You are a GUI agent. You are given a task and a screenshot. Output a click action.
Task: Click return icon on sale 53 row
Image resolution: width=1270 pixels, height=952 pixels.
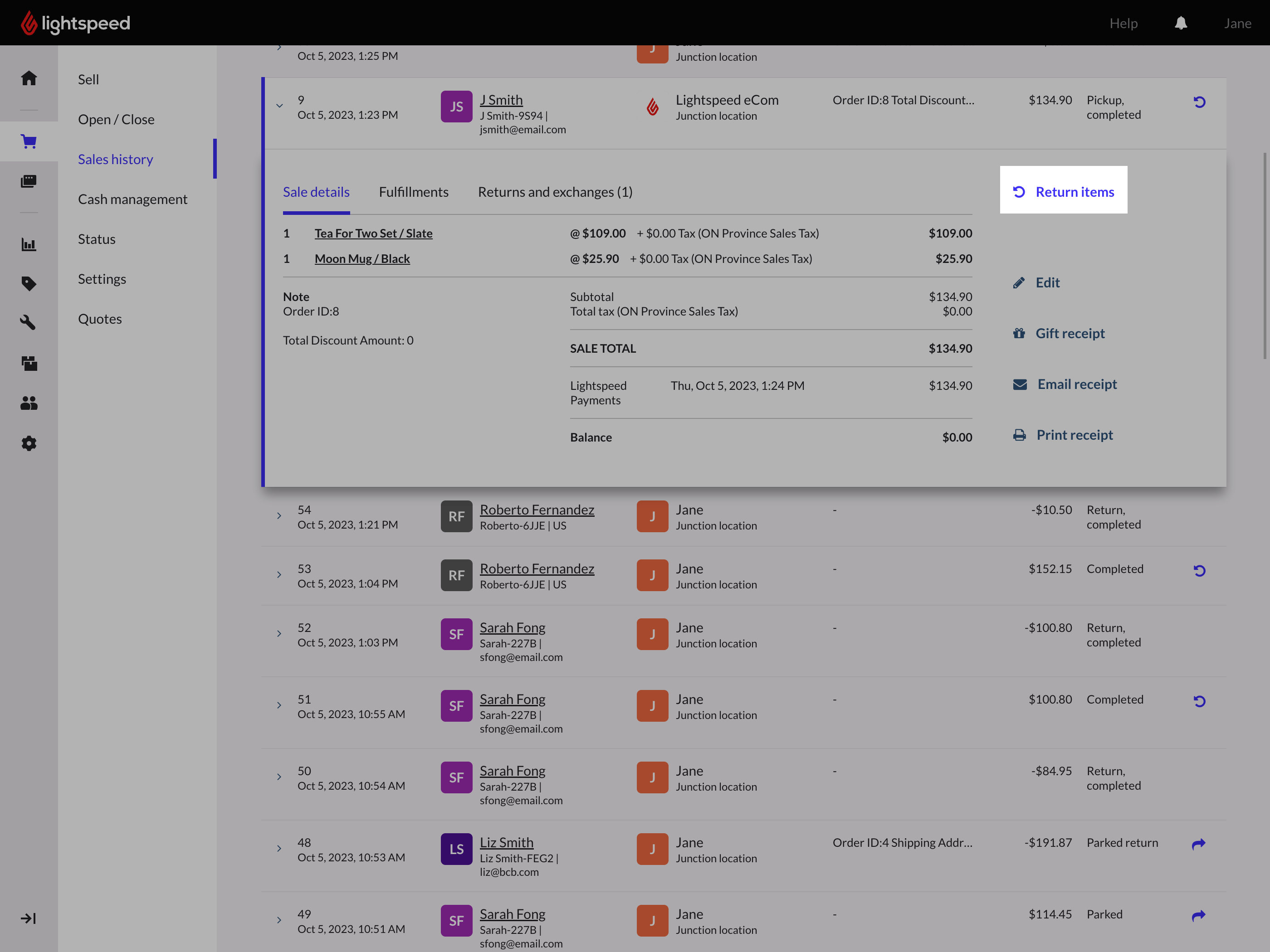coord(1199,570)
